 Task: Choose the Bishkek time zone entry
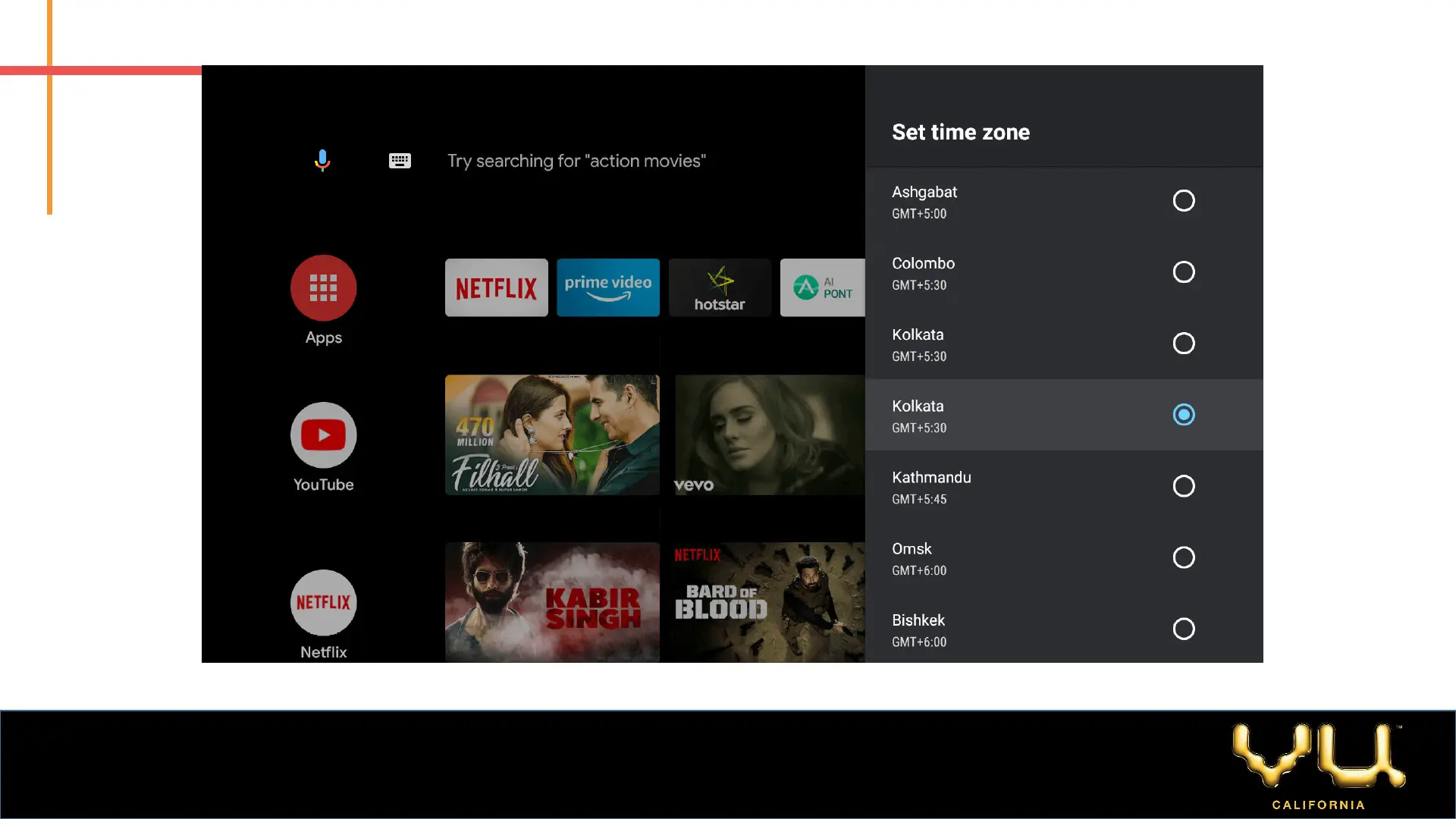[1063, 629]
